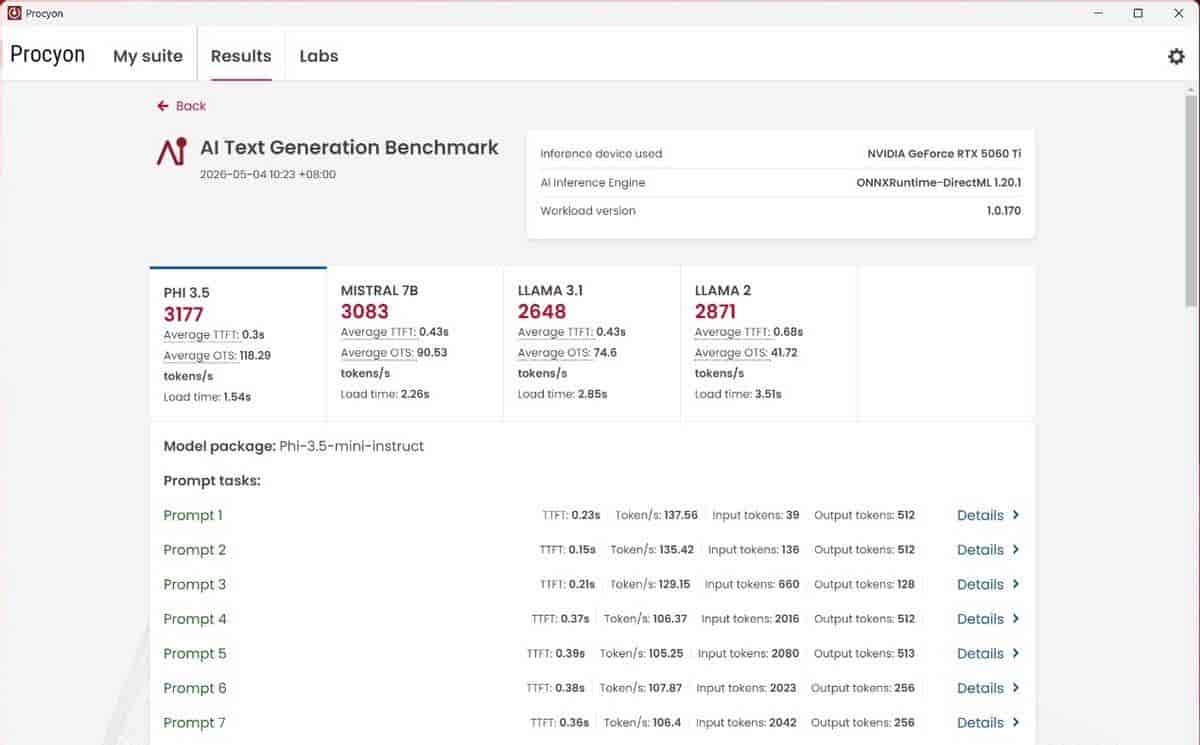
Task: Click the Procyon logo text
Action: point(47,55)
